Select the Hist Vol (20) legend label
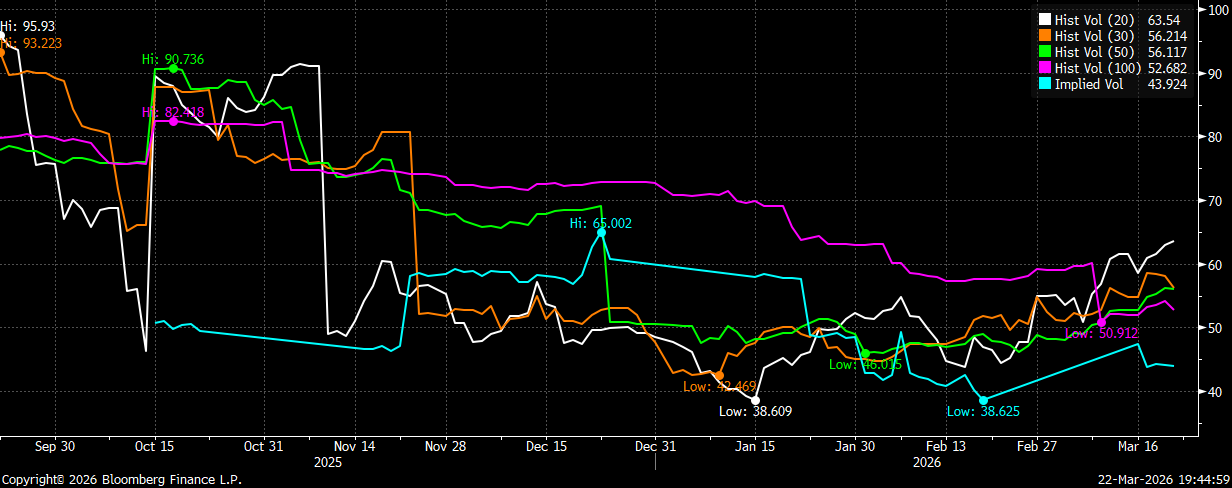 [1095, 19]
